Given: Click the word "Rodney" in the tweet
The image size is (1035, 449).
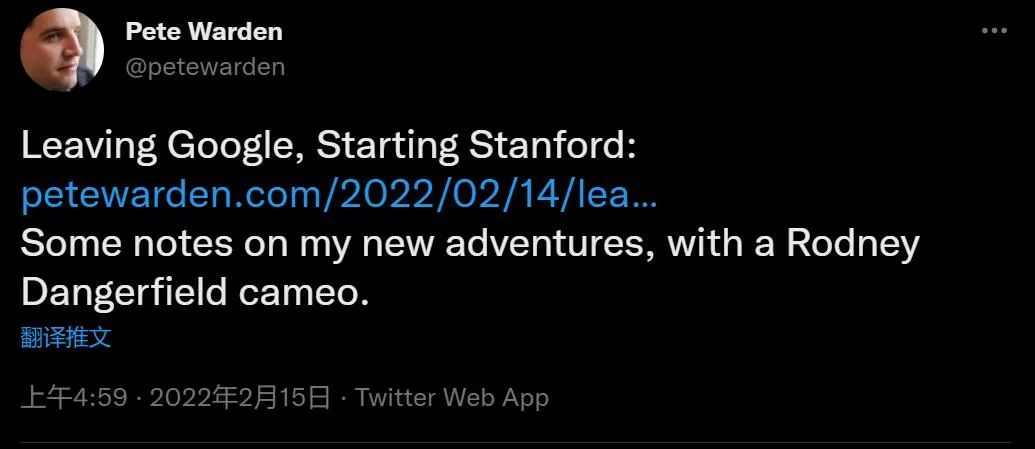Looking at the screenshot, I should click(x=852, y=243).
